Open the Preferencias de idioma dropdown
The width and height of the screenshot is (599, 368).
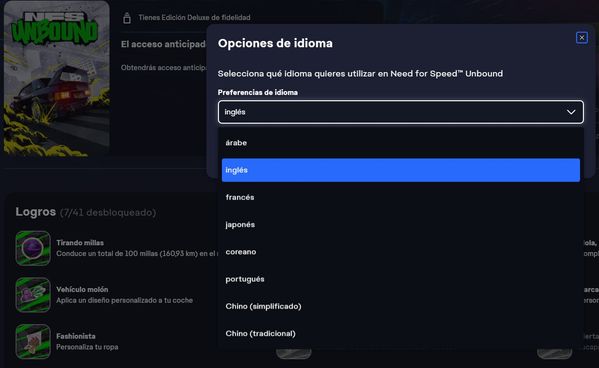401,112
